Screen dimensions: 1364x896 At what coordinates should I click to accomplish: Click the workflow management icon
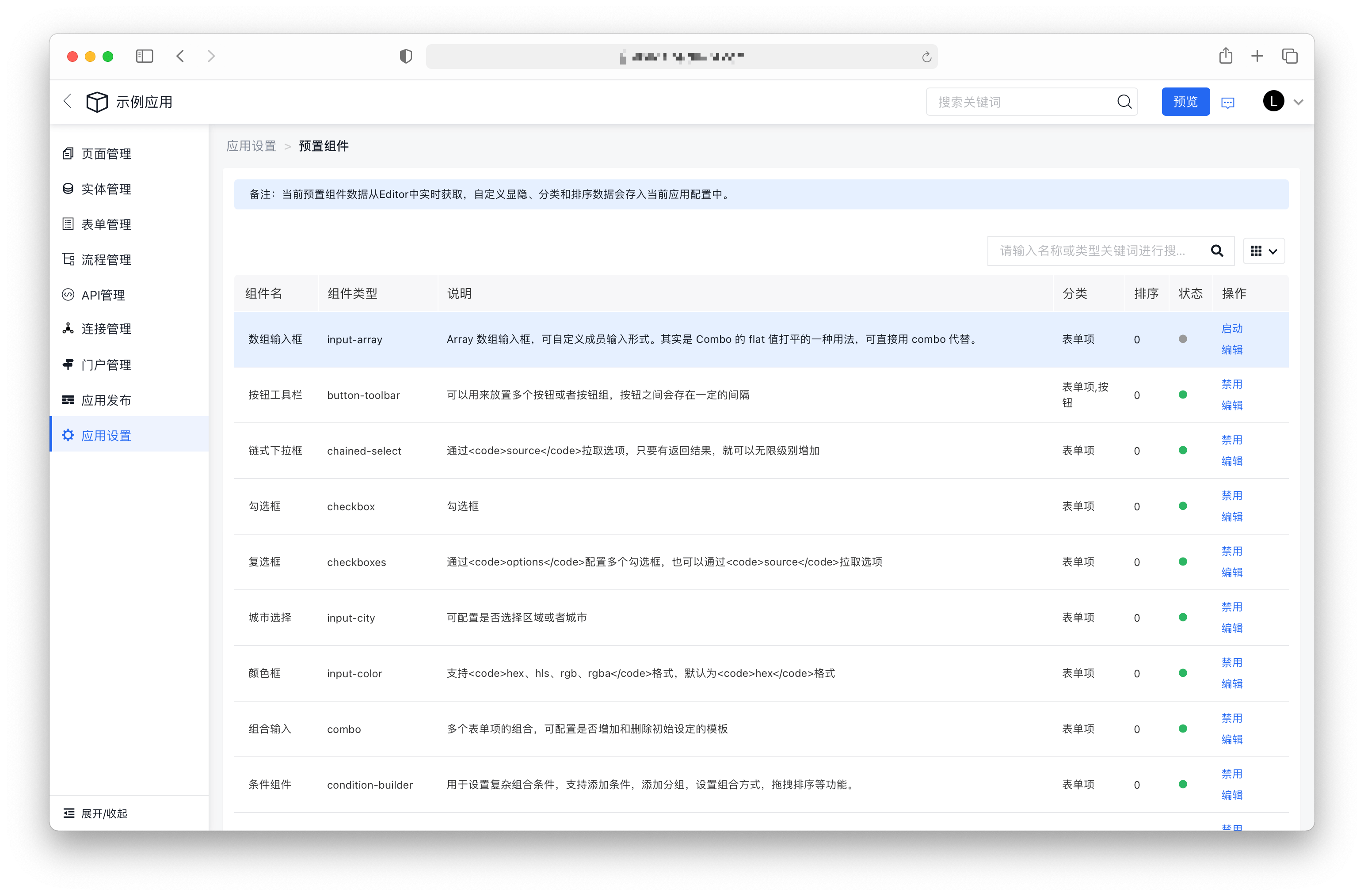pos(68,259)
